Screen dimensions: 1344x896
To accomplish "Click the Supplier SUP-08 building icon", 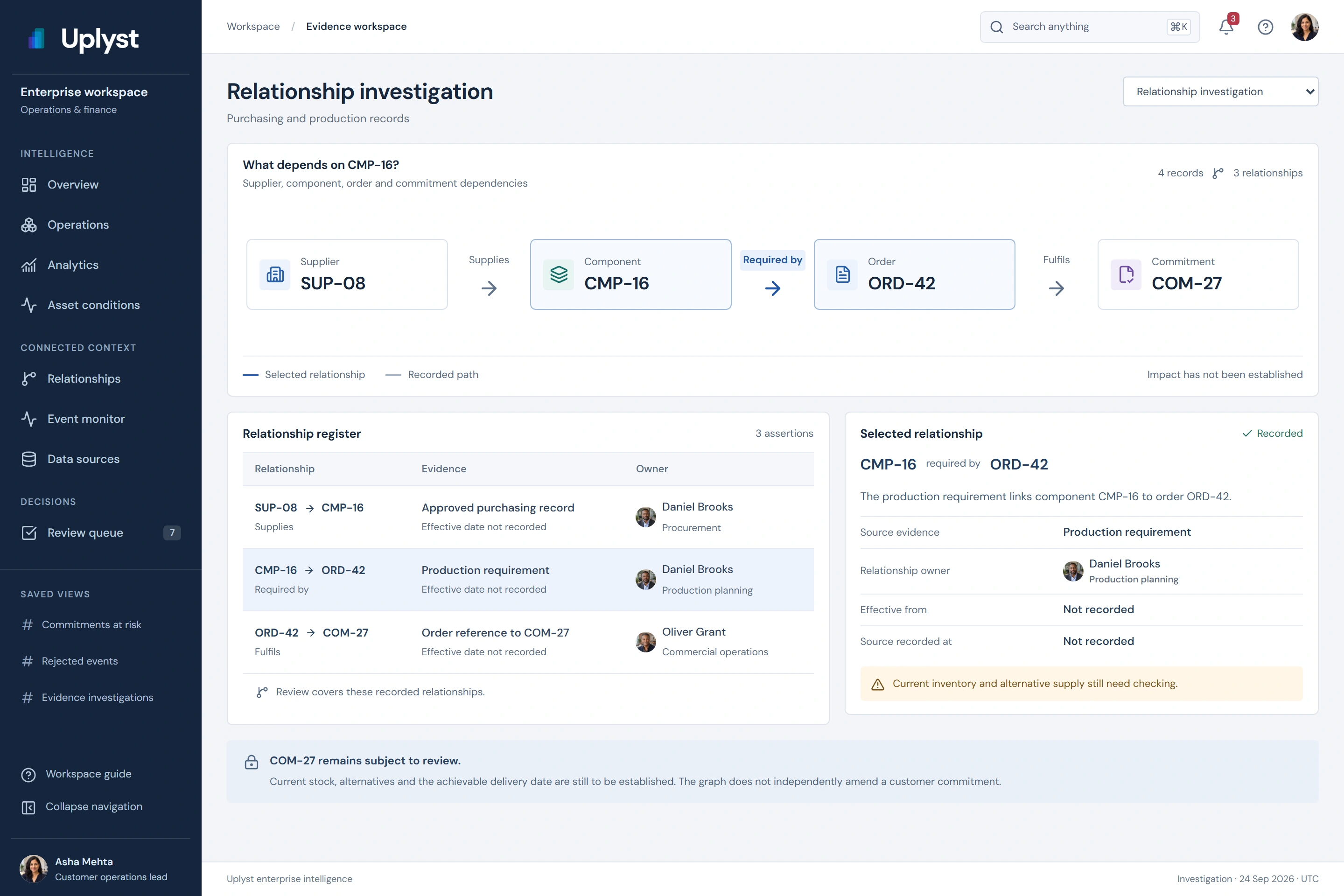I will (x=275, y=274).
